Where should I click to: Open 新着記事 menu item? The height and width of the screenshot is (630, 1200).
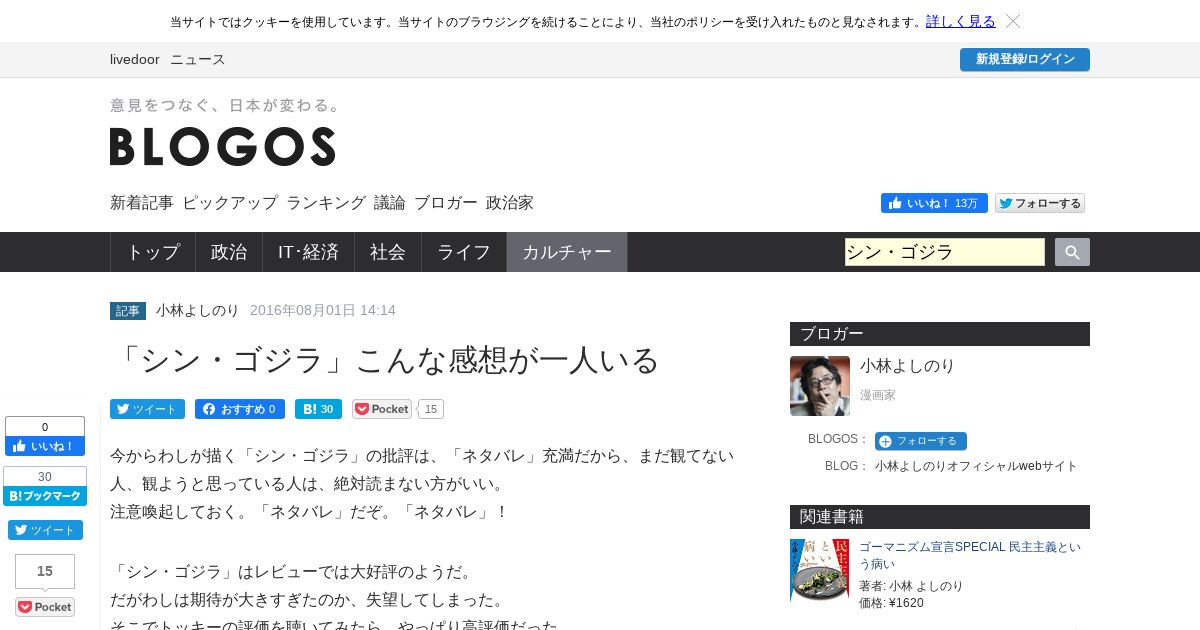(142, 202)
